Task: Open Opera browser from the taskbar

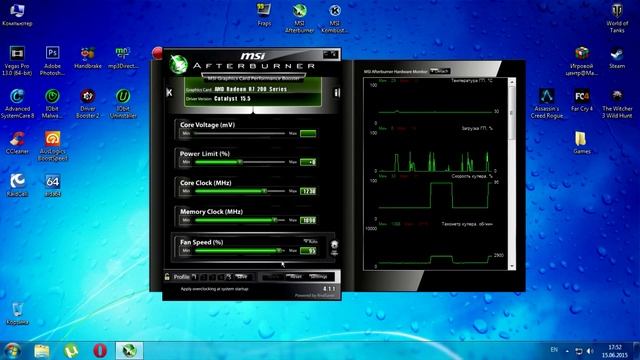Action: 100,351
